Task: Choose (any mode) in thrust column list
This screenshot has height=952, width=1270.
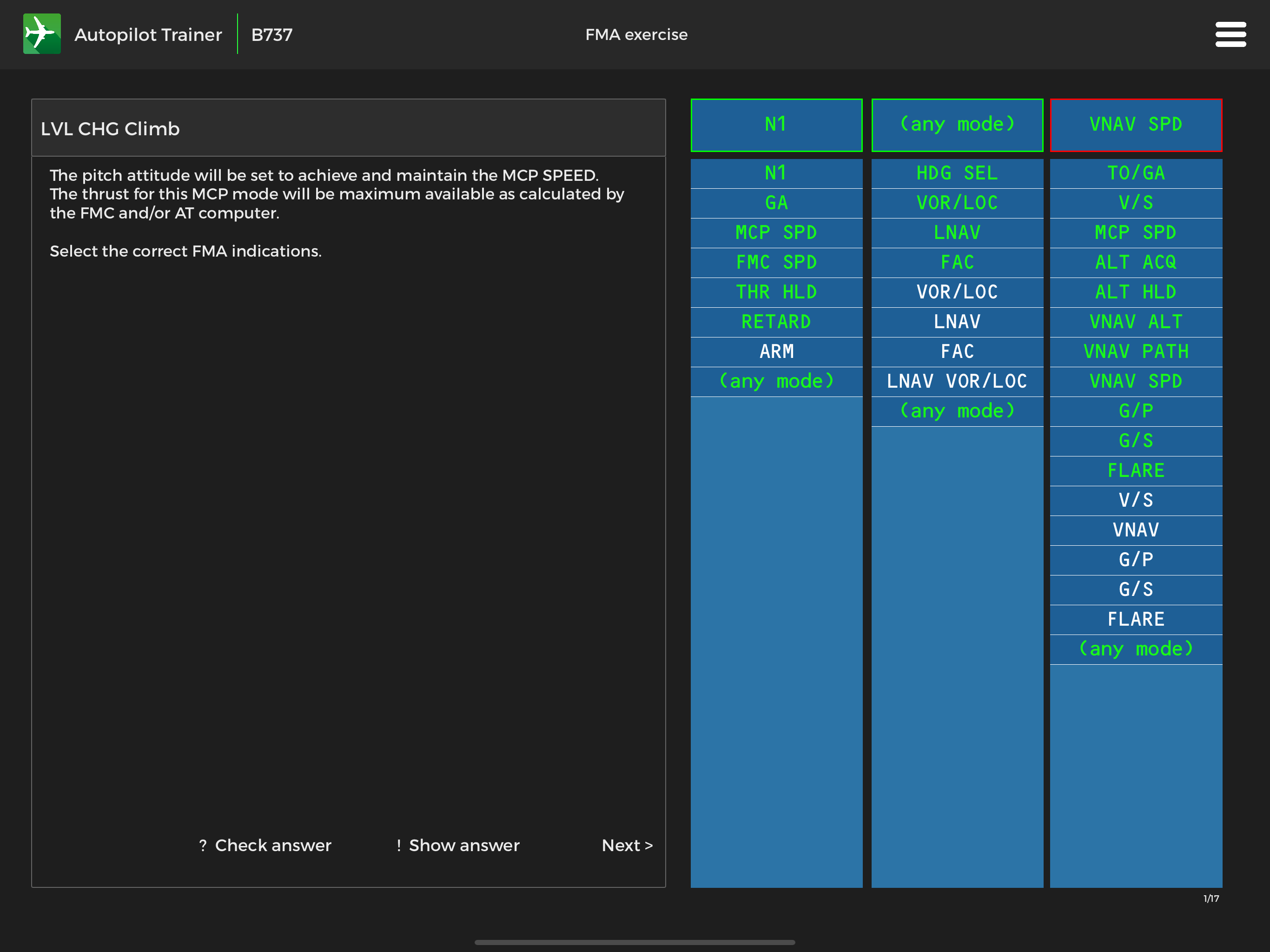Action: pyautogui.click(x=776, y=382)
